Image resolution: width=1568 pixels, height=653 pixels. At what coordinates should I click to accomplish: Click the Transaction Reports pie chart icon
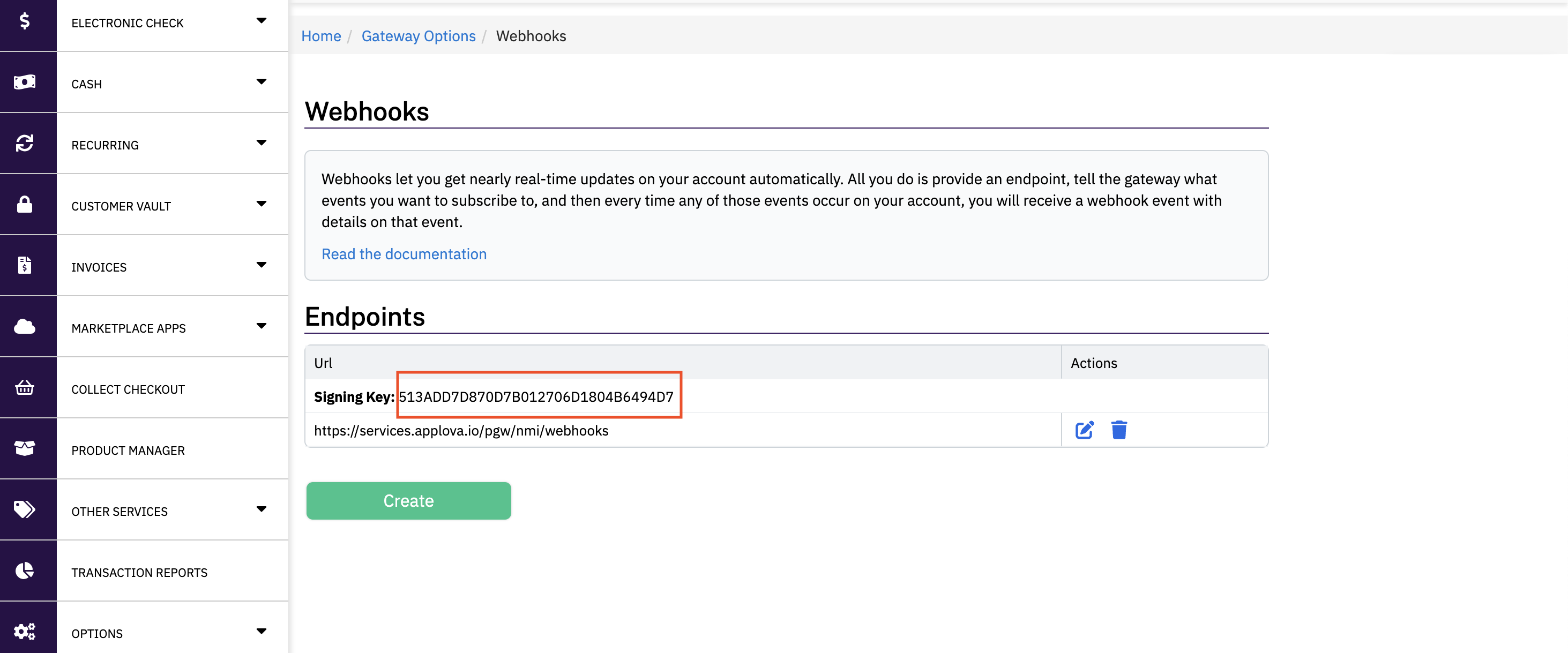24,571
